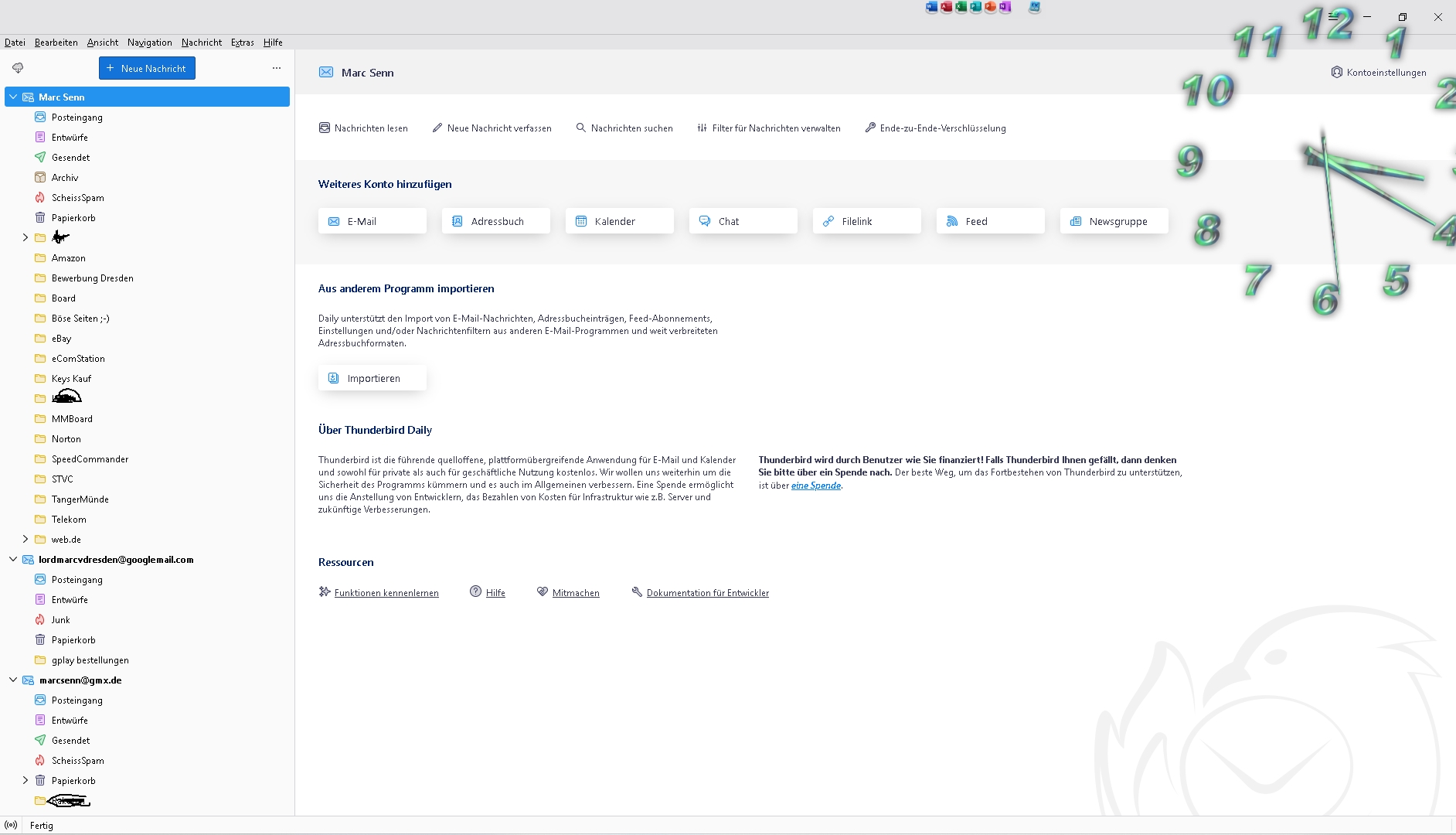Click the 'Fertig' status bar text

[x=42, y=826]
